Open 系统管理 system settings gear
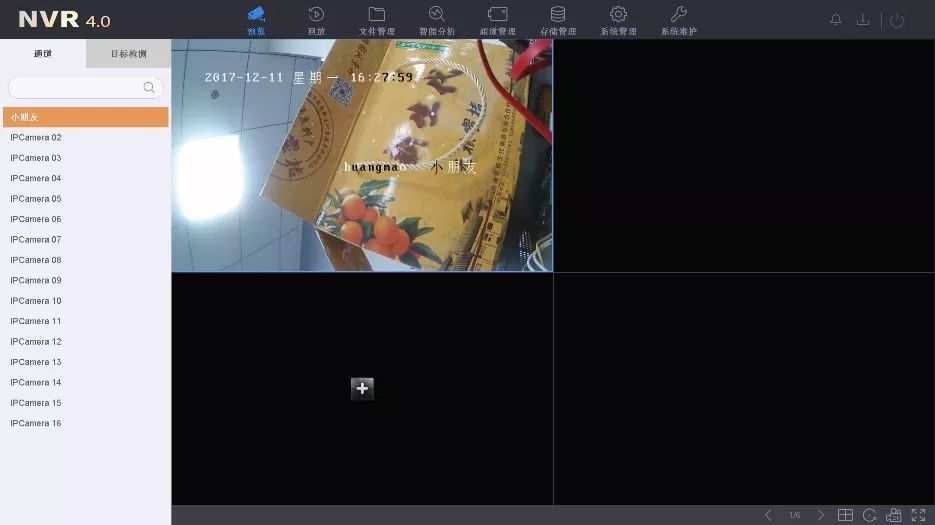Screen dimensions: 935x525 click(618, 20)
